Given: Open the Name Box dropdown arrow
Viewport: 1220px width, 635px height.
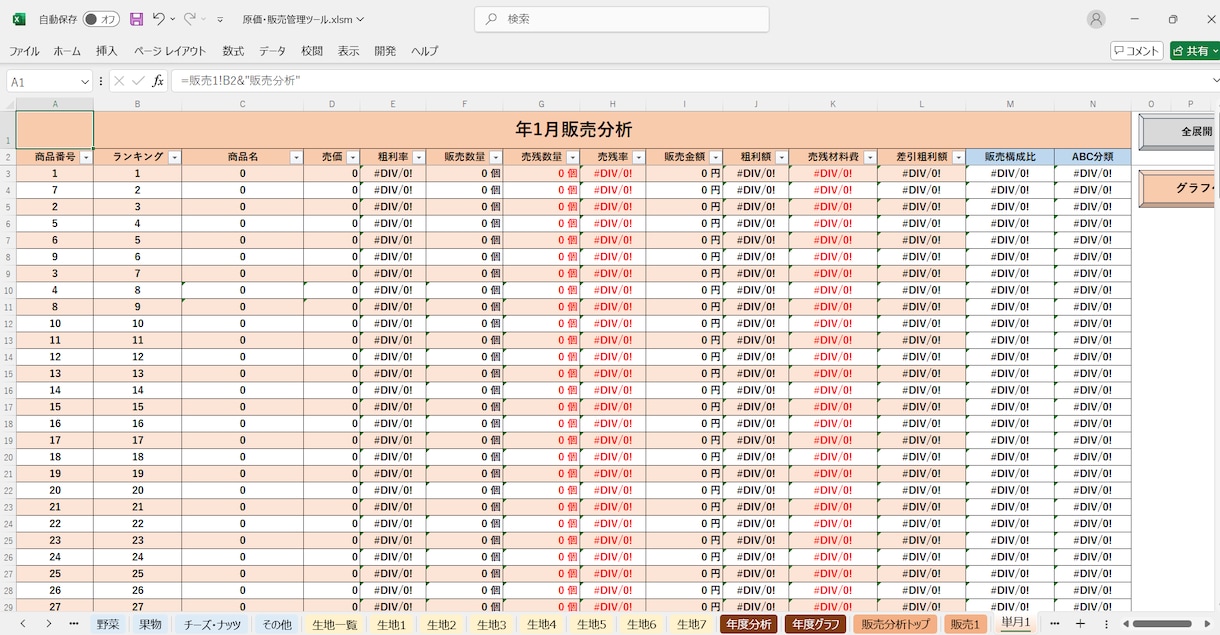Looking at the screenshot, I should [x=84, y=82].
